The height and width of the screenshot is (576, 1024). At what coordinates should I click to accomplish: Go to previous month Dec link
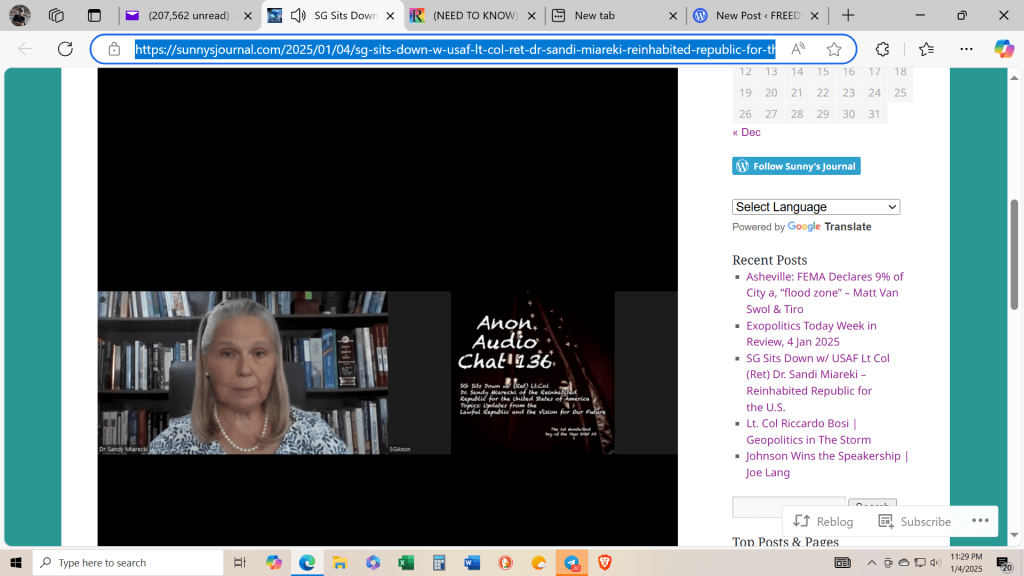click(746, 132)
